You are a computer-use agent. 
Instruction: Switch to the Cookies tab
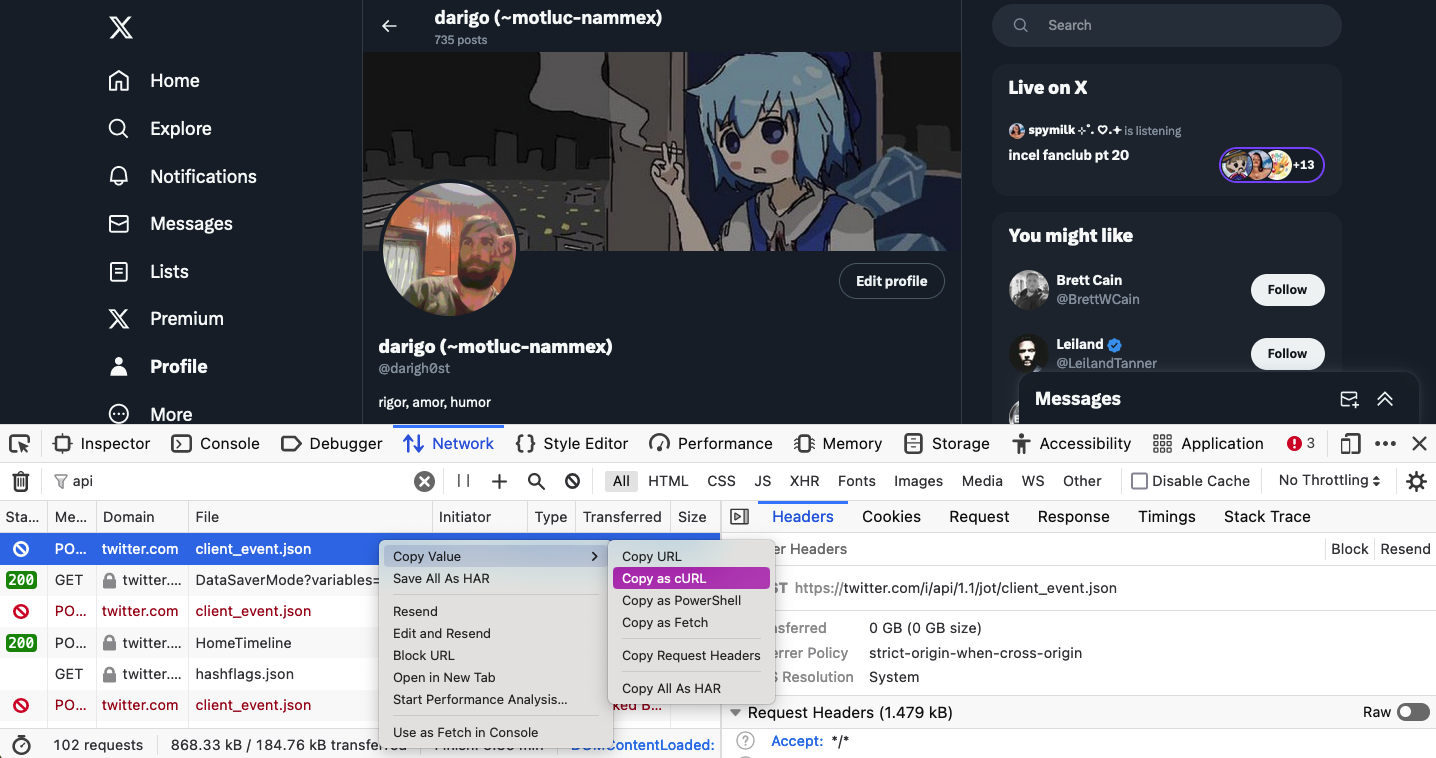[x=891, y=517]
